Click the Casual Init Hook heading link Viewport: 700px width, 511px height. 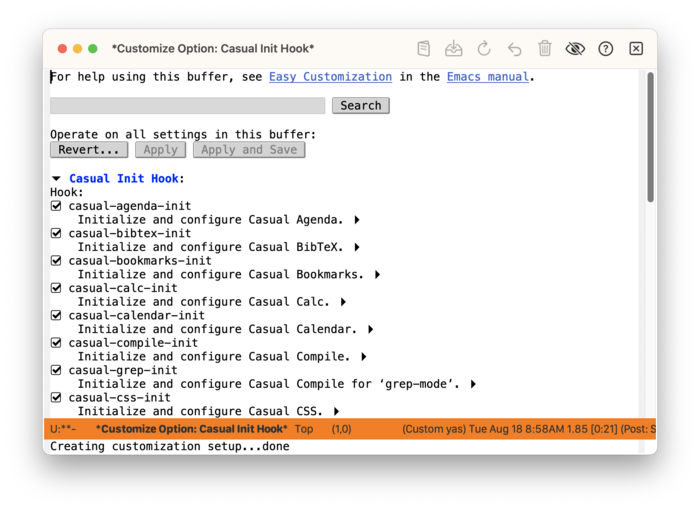click(x=124, y=179)
